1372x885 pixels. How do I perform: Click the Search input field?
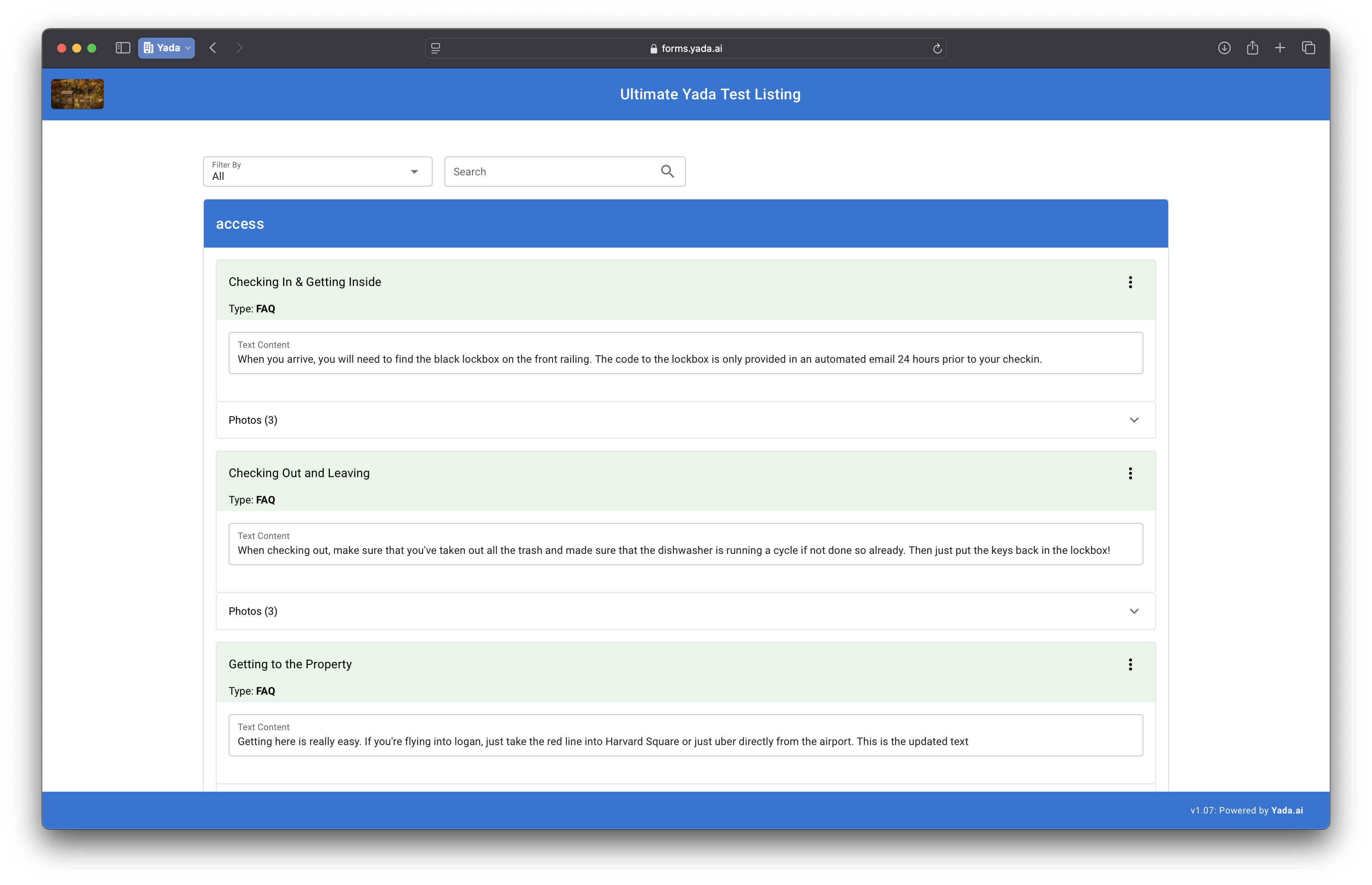(551, 172)
